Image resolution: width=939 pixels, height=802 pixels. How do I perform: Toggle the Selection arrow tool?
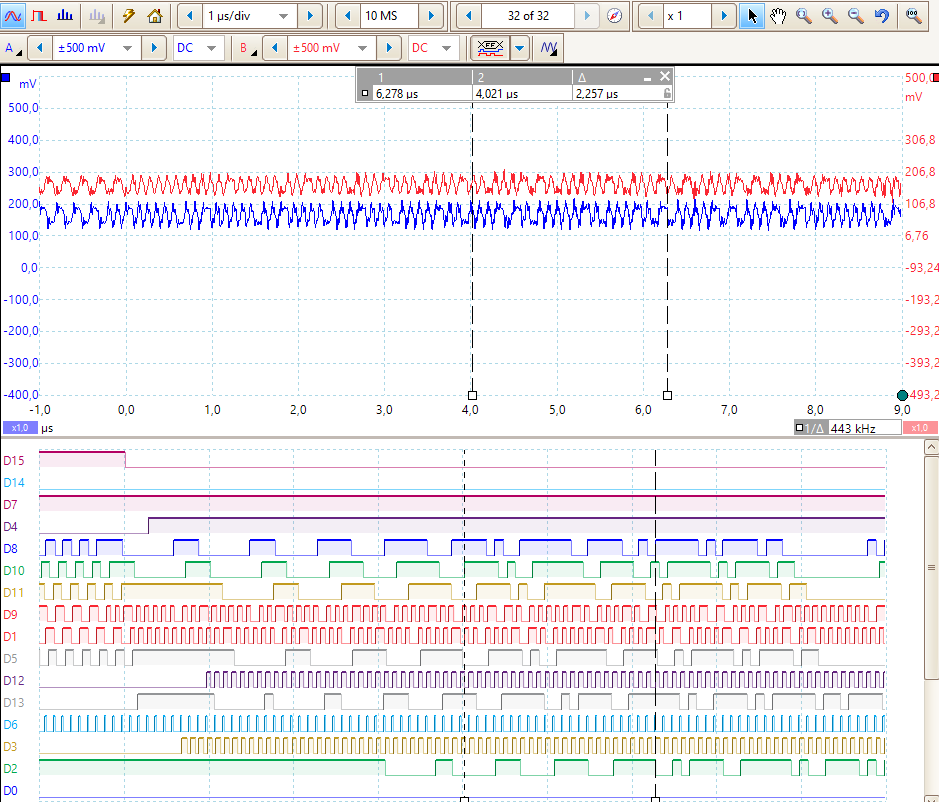(753, 16)
